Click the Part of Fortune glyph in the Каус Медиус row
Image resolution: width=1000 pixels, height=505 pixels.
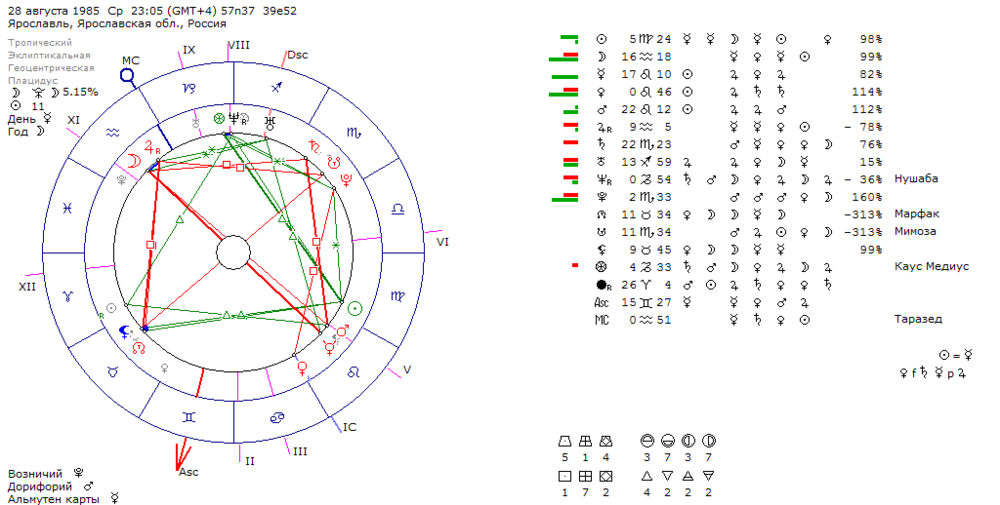click(x=601, y=267)
